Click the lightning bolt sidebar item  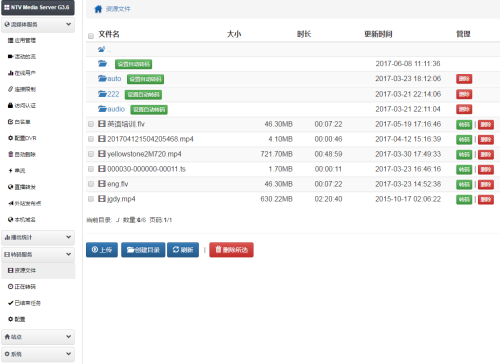pyautogui.click(x=17, y=171)
